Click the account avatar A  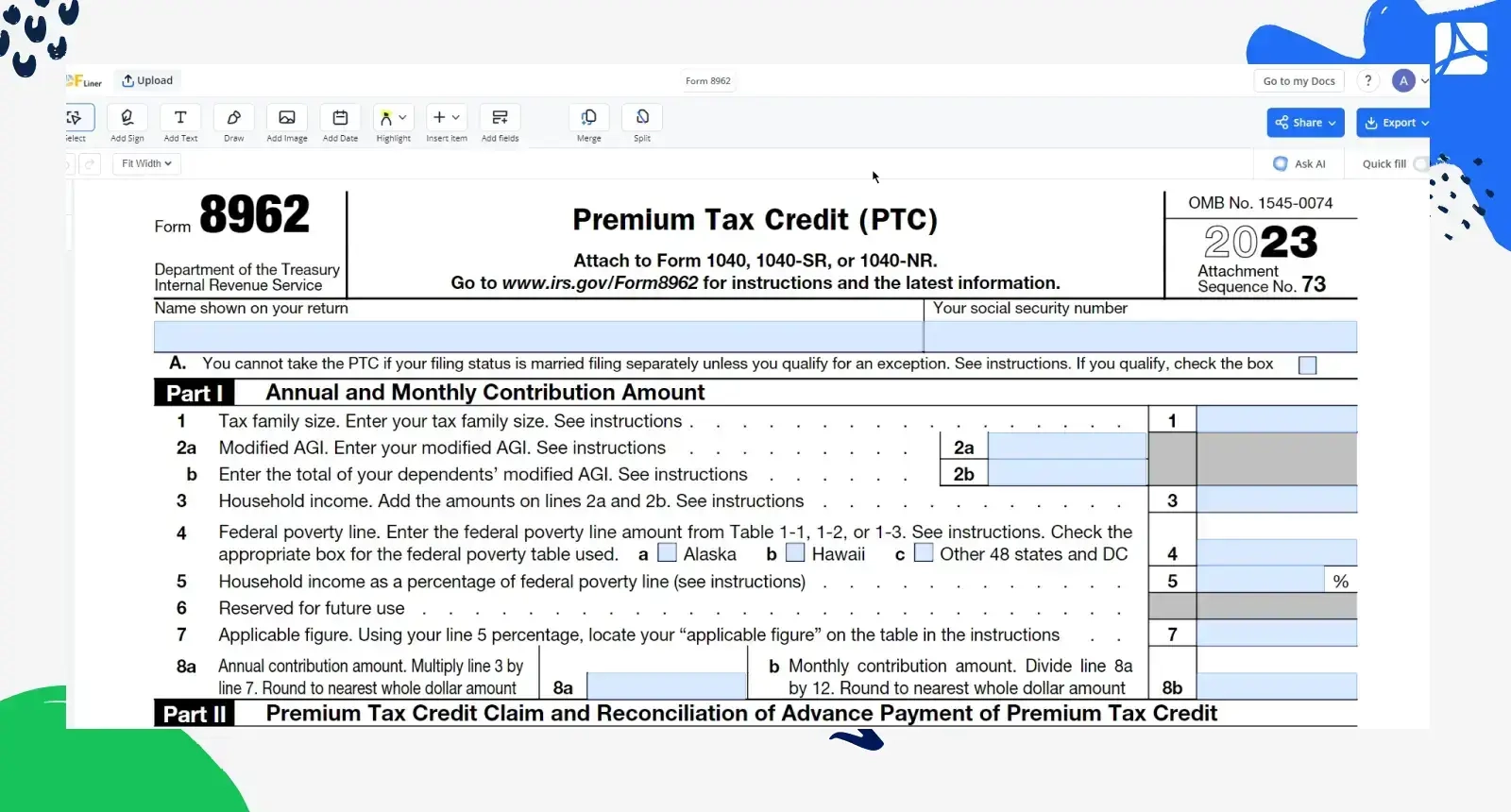pyautogui.click(x=1403, y=81)
